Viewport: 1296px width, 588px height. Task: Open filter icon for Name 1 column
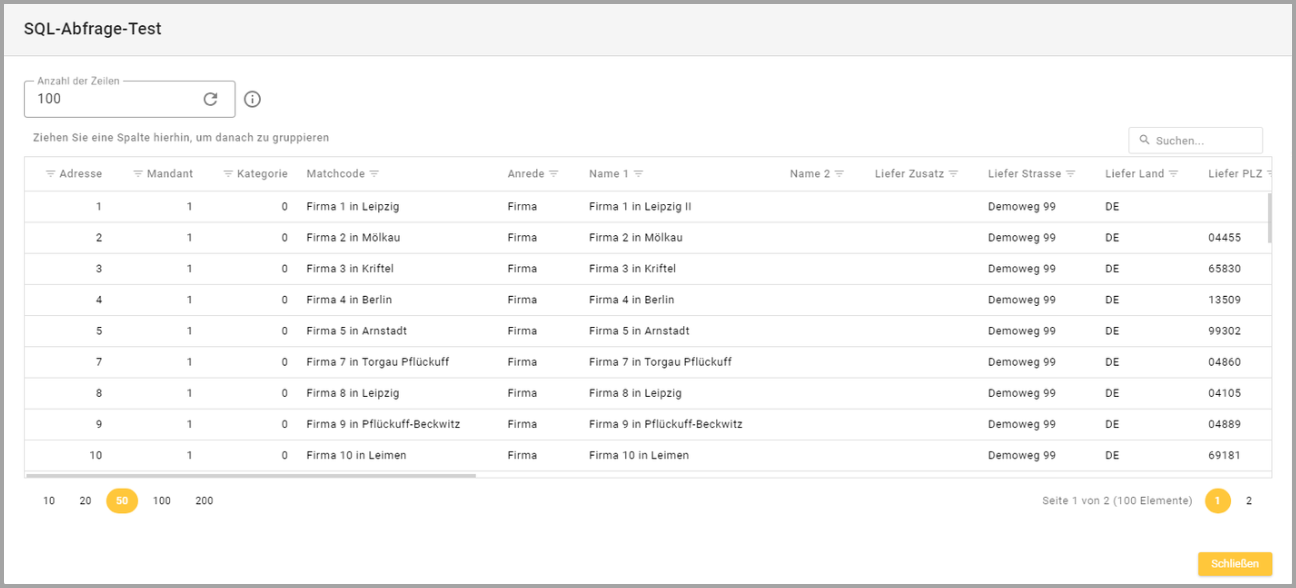pos(638,174)
